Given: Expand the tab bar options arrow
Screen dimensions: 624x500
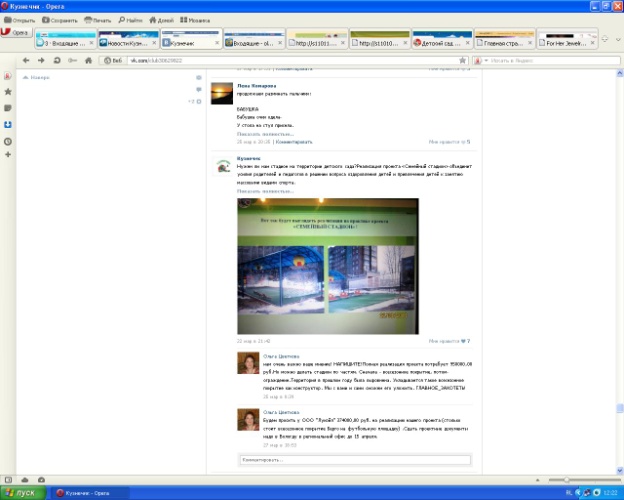Looking at the screenshot, I should [618, 39].
